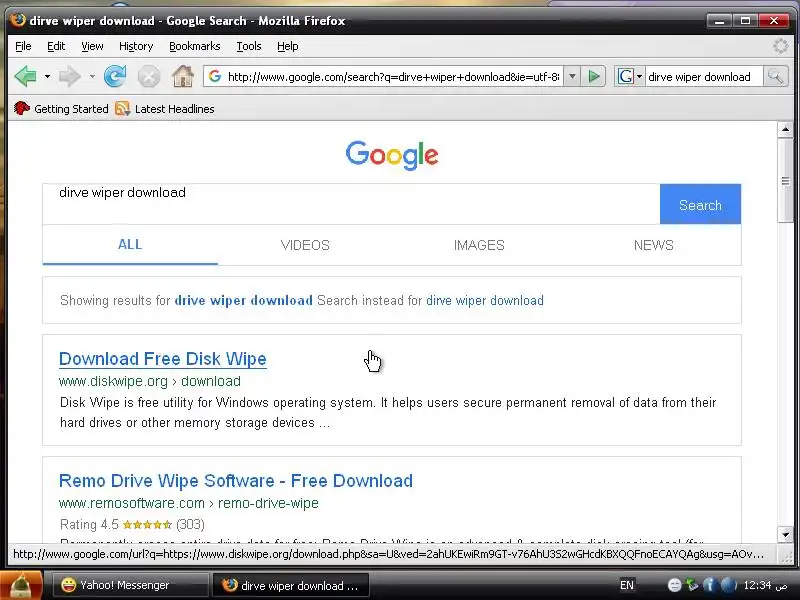Open the View menu

click(92, 46)
